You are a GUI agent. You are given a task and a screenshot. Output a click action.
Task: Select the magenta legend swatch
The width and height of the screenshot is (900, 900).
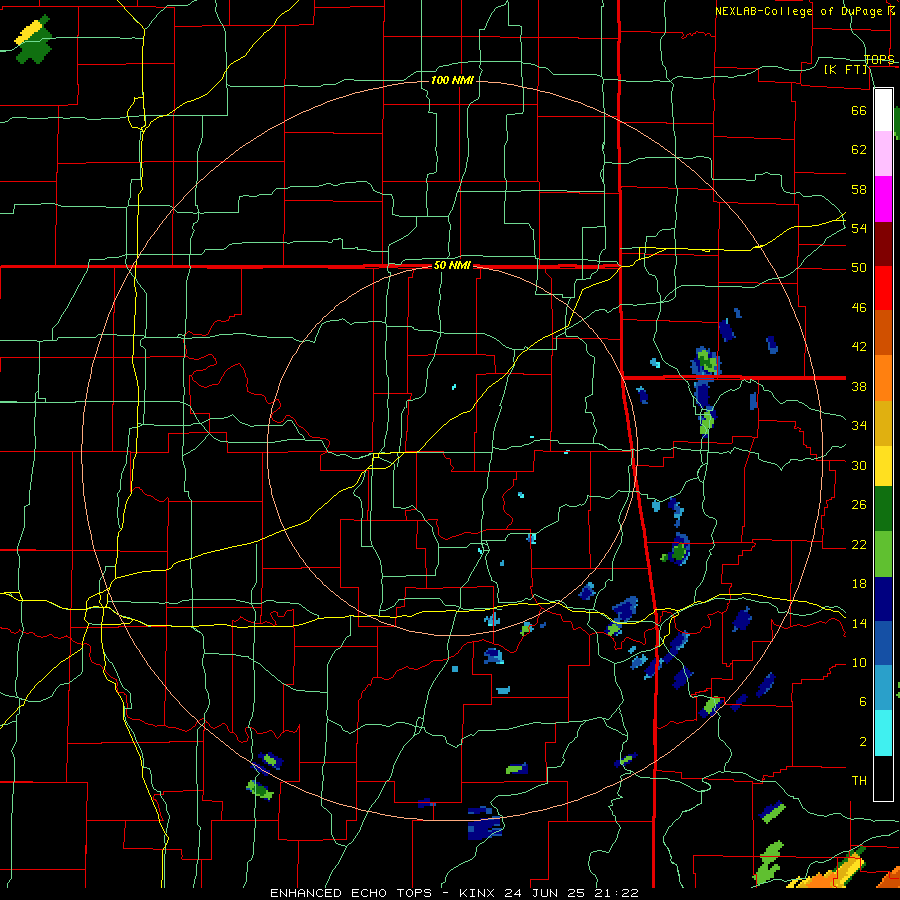pos(883,199)
